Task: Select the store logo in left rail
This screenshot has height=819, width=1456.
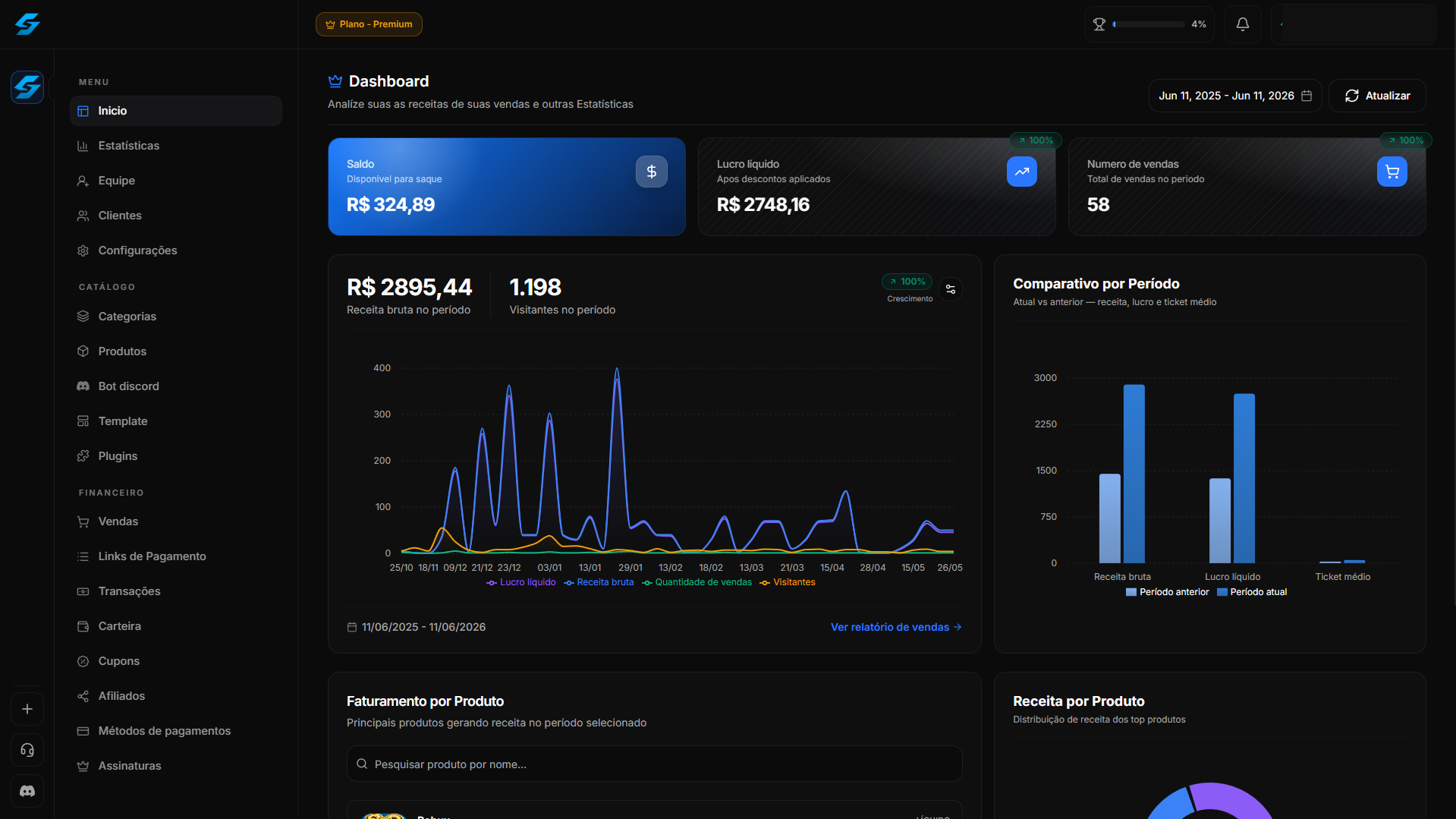Action: coord(27,87)
